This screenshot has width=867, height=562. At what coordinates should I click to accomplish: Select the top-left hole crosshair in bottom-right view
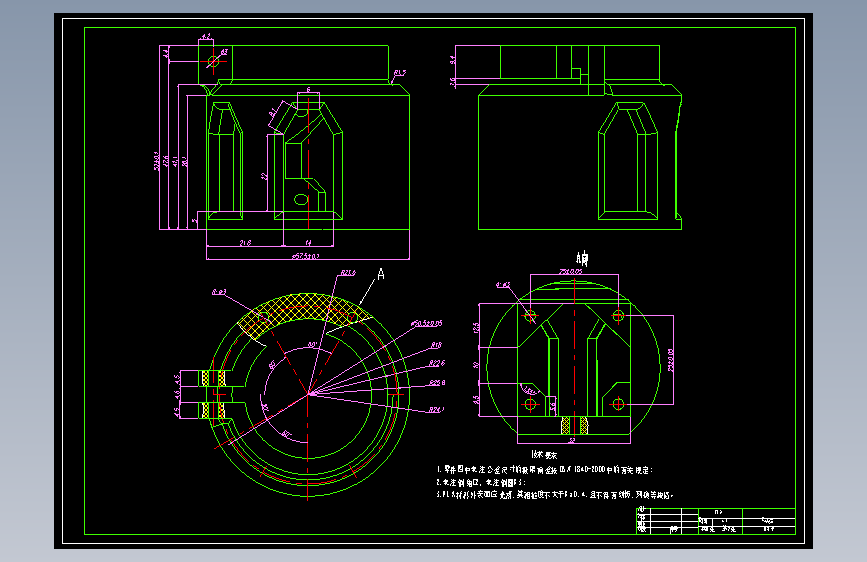point(530,316)
